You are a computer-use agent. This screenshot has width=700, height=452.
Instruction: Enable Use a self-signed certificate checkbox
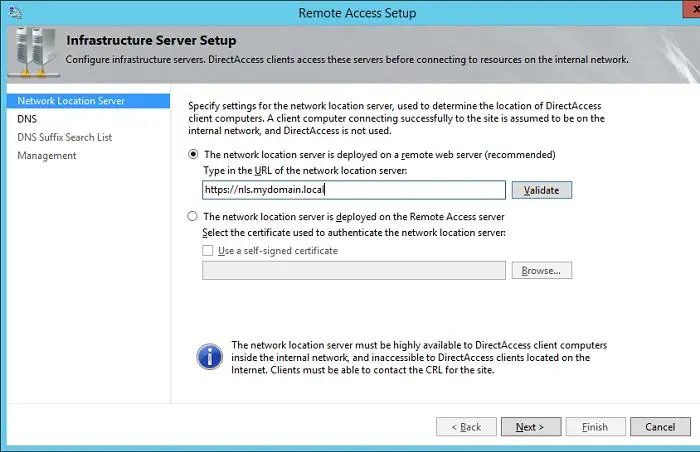(208, 250)
